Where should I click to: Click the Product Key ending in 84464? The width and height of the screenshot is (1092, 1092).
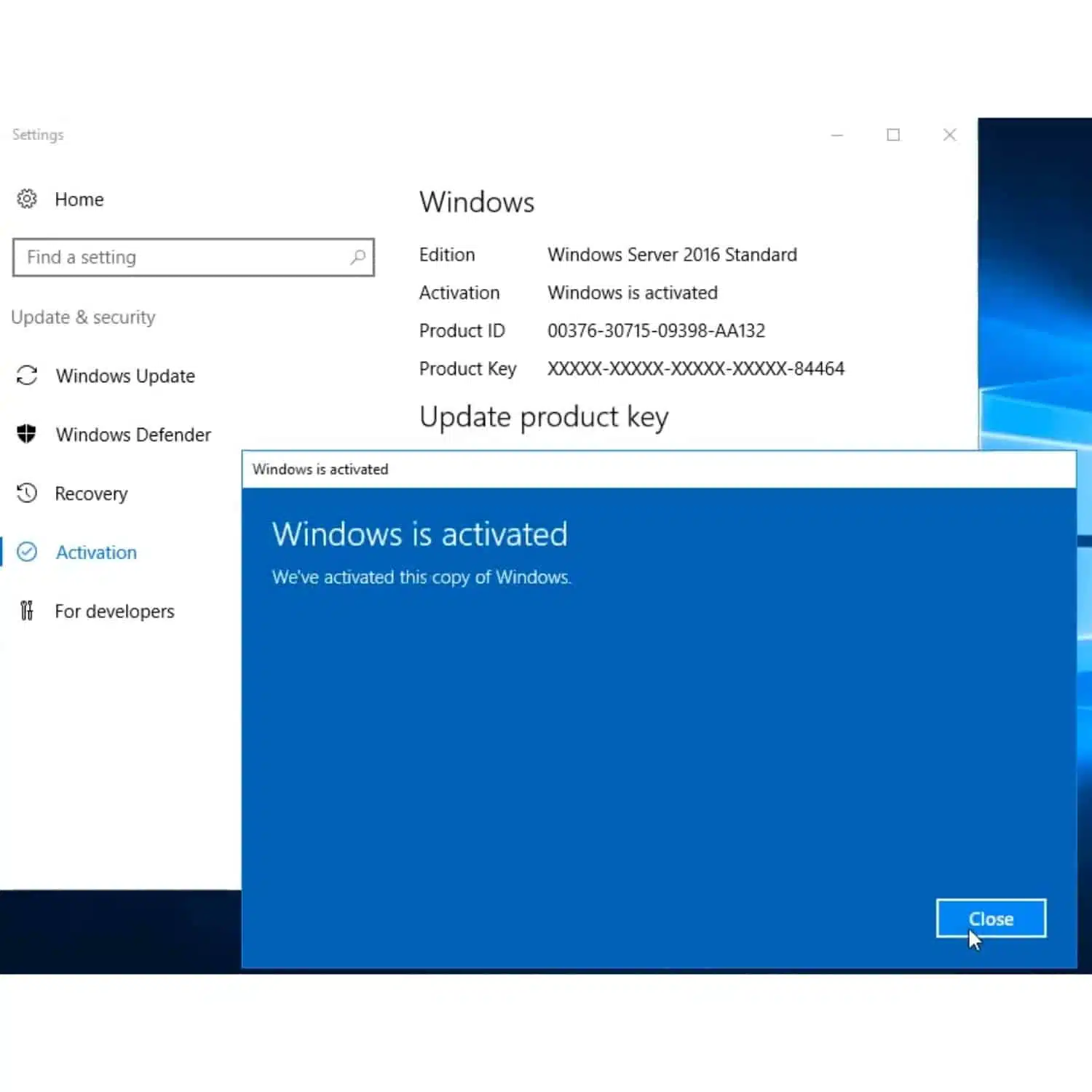(x=696, y=368)
